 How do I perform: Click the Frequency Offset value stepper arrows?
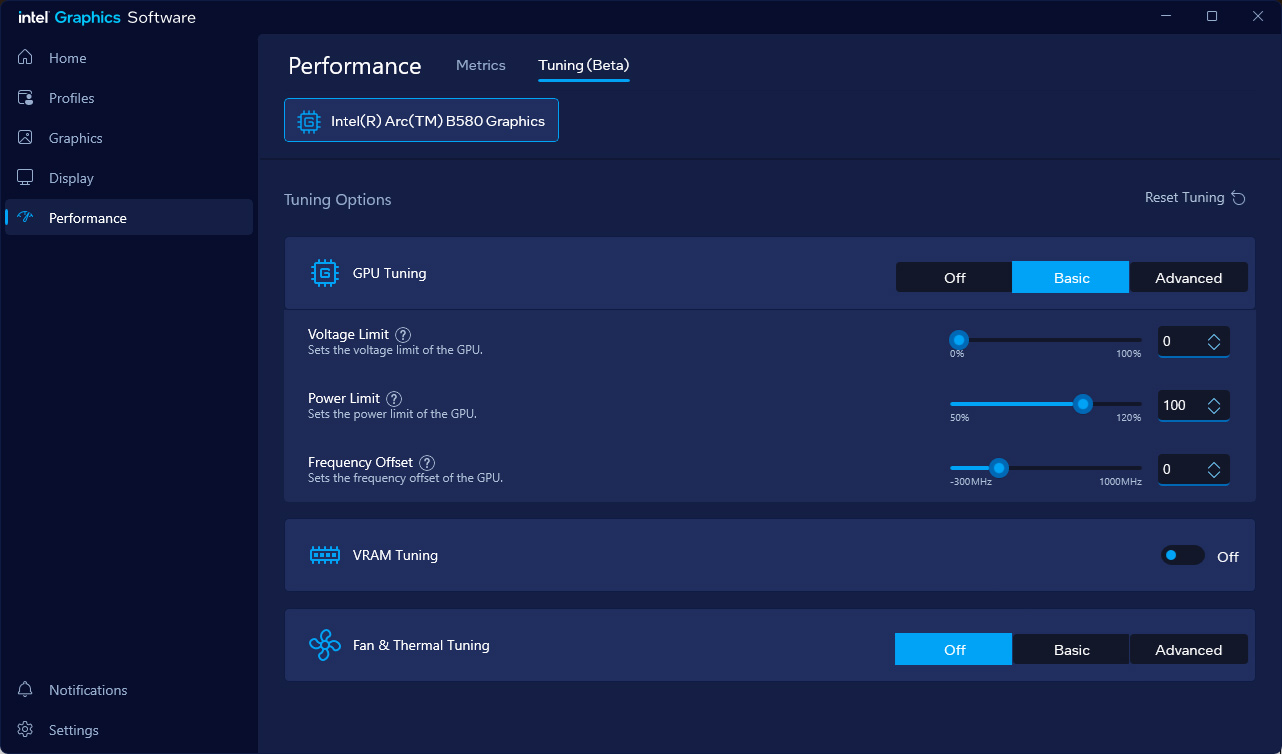1214,470
